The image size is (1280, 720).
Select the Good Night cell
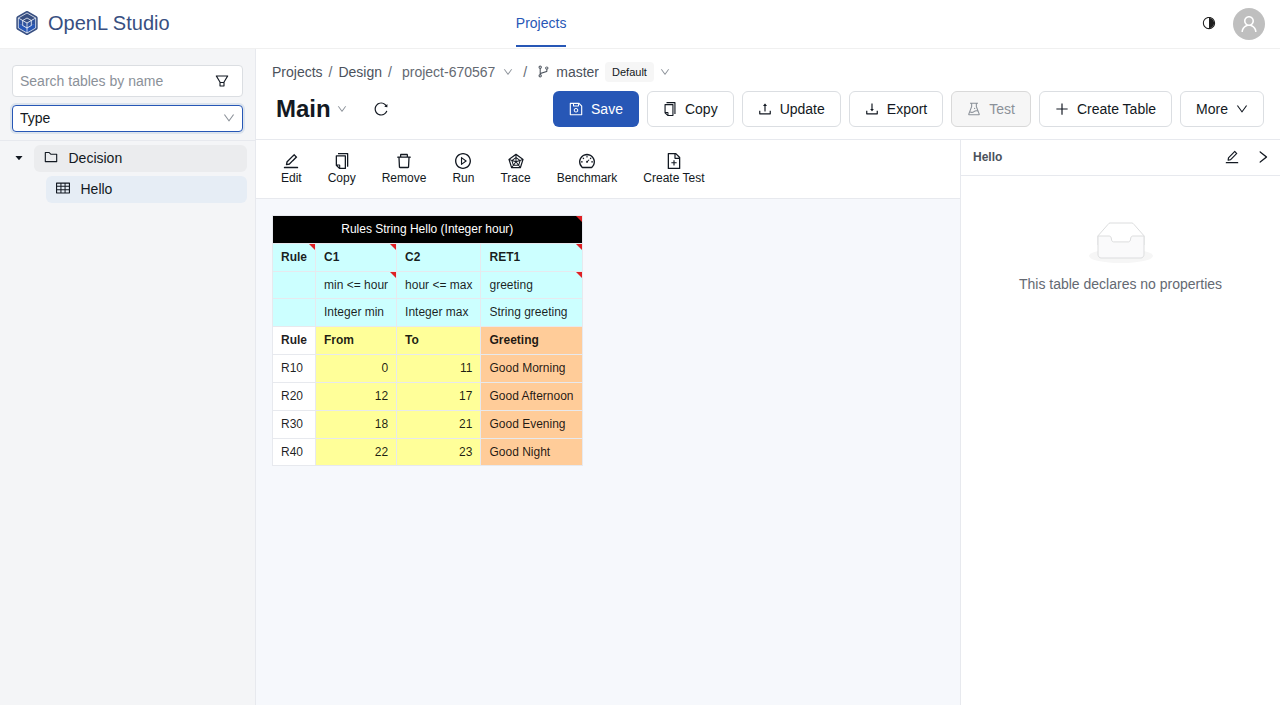coord(532,452)
